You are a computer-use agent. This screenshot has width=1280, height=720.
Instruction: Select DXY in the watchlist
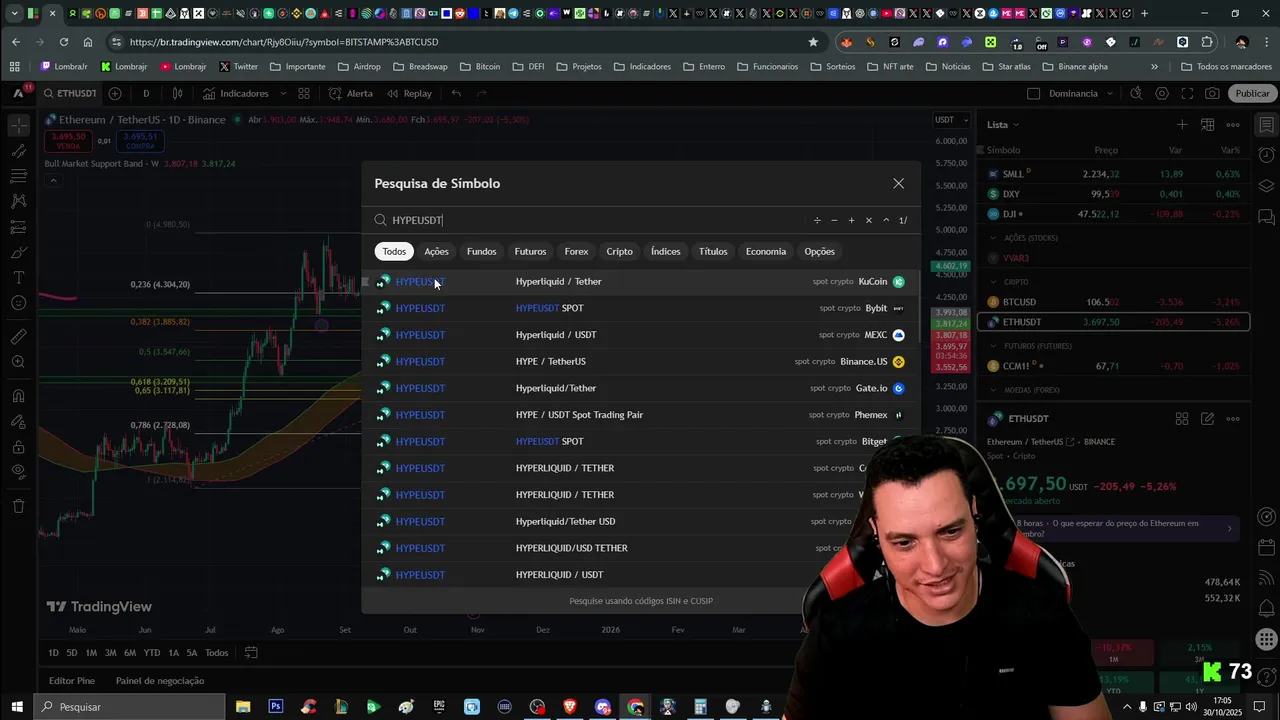[1115, 194]
